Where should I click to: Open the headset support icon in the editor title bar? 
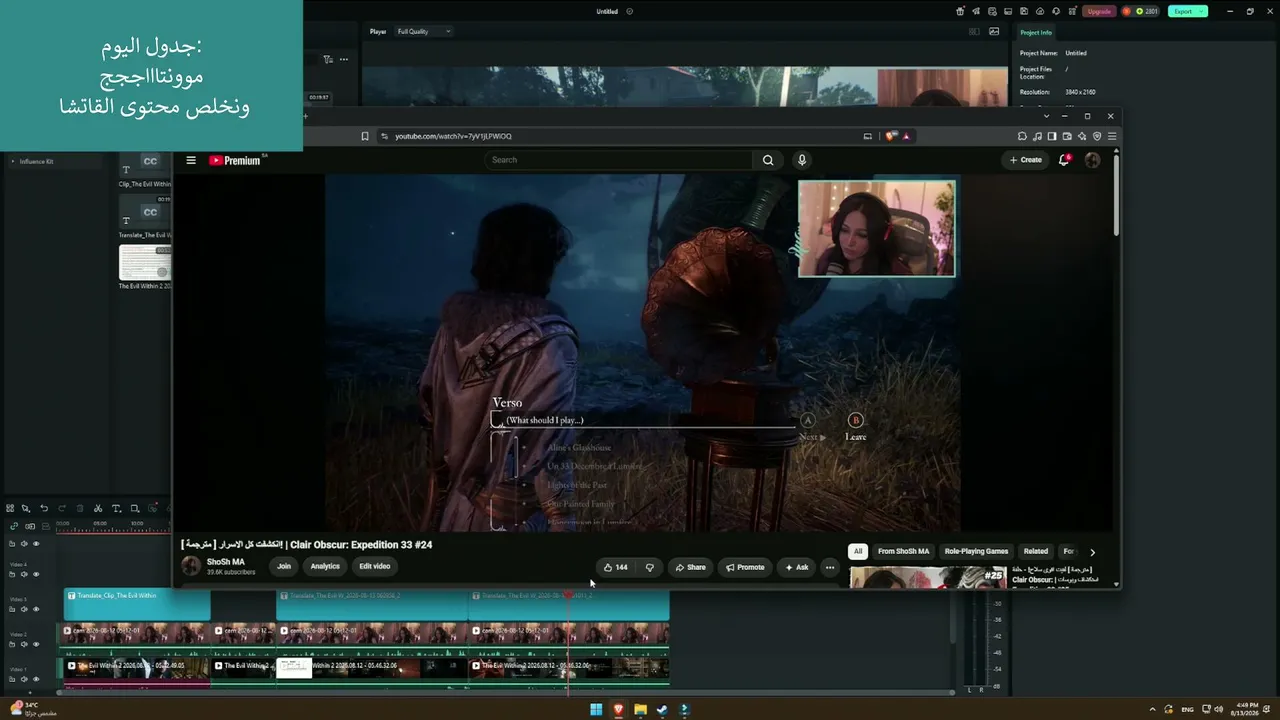(x=1057, y=11)
